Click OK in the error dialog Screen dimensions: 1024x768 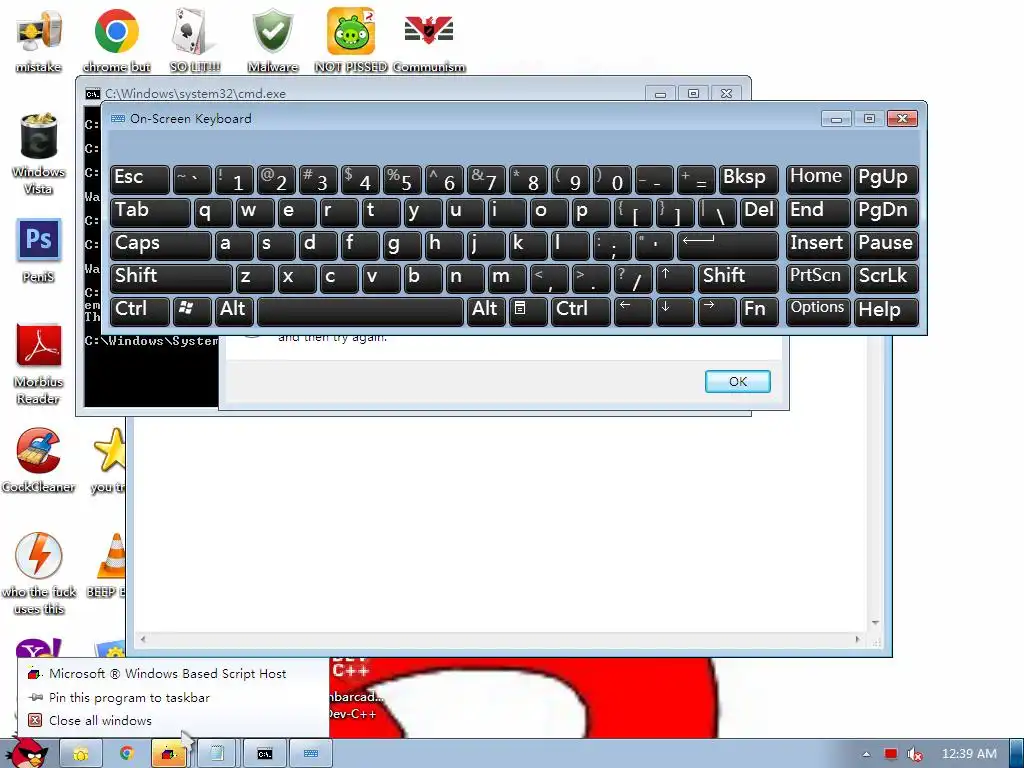pyautogui.click(x=737, y=381)
